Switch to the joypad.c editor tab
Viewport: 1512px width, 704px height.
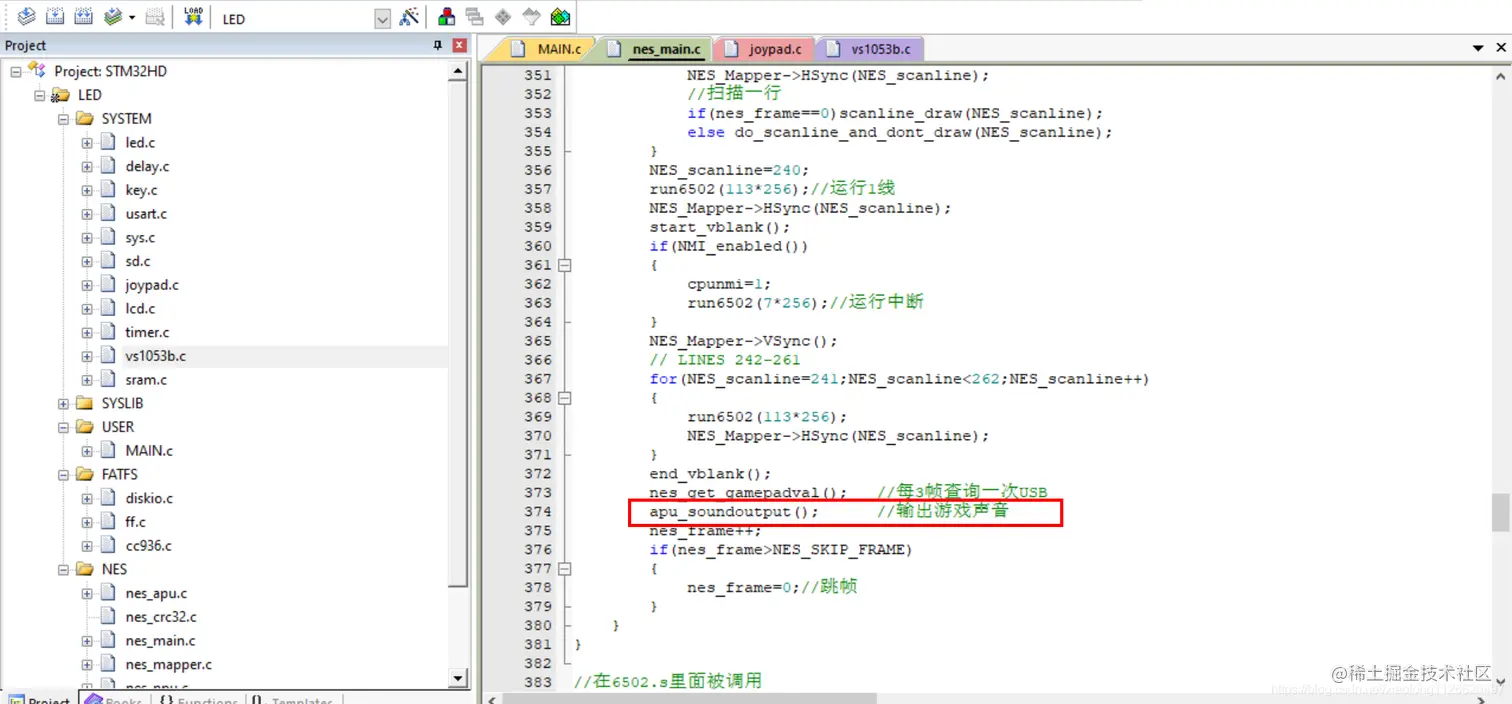pyautogui.click(x=766, y=49)
